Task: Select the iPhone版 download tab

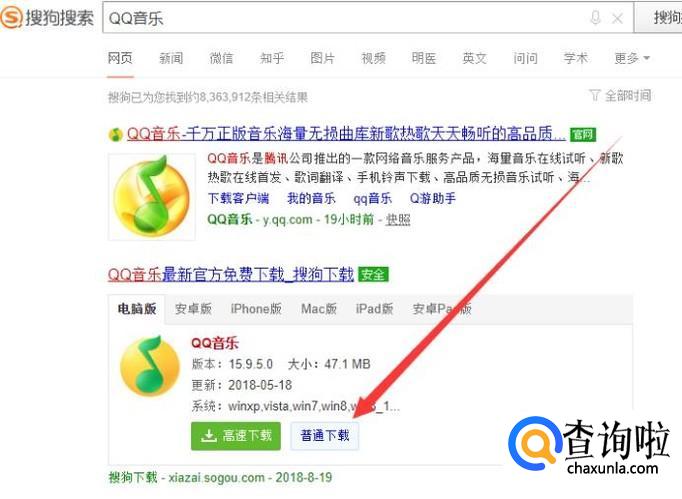Action: tap(256, 309)
